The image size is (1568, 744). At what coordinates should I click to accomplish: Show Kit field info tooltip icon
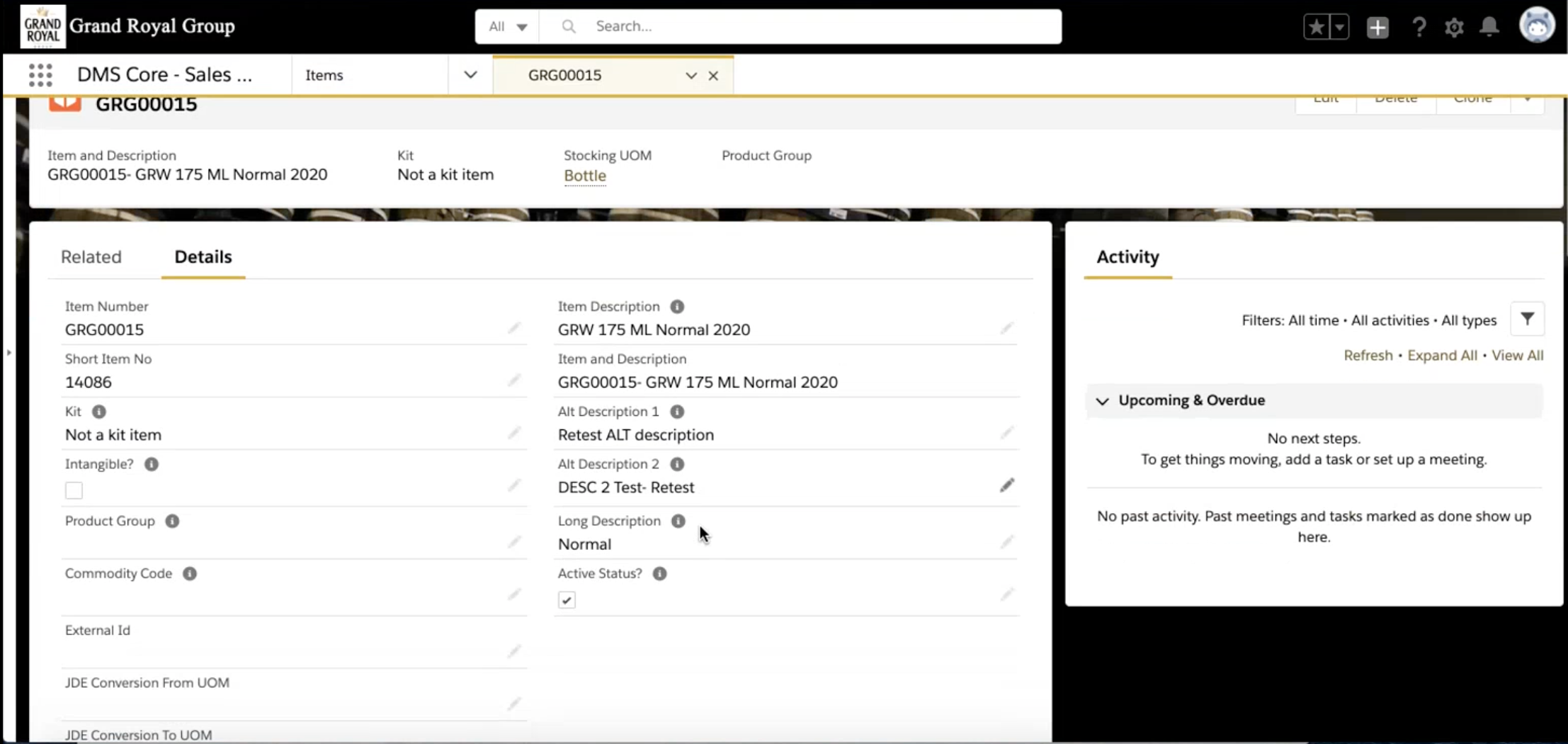(99, 412)
